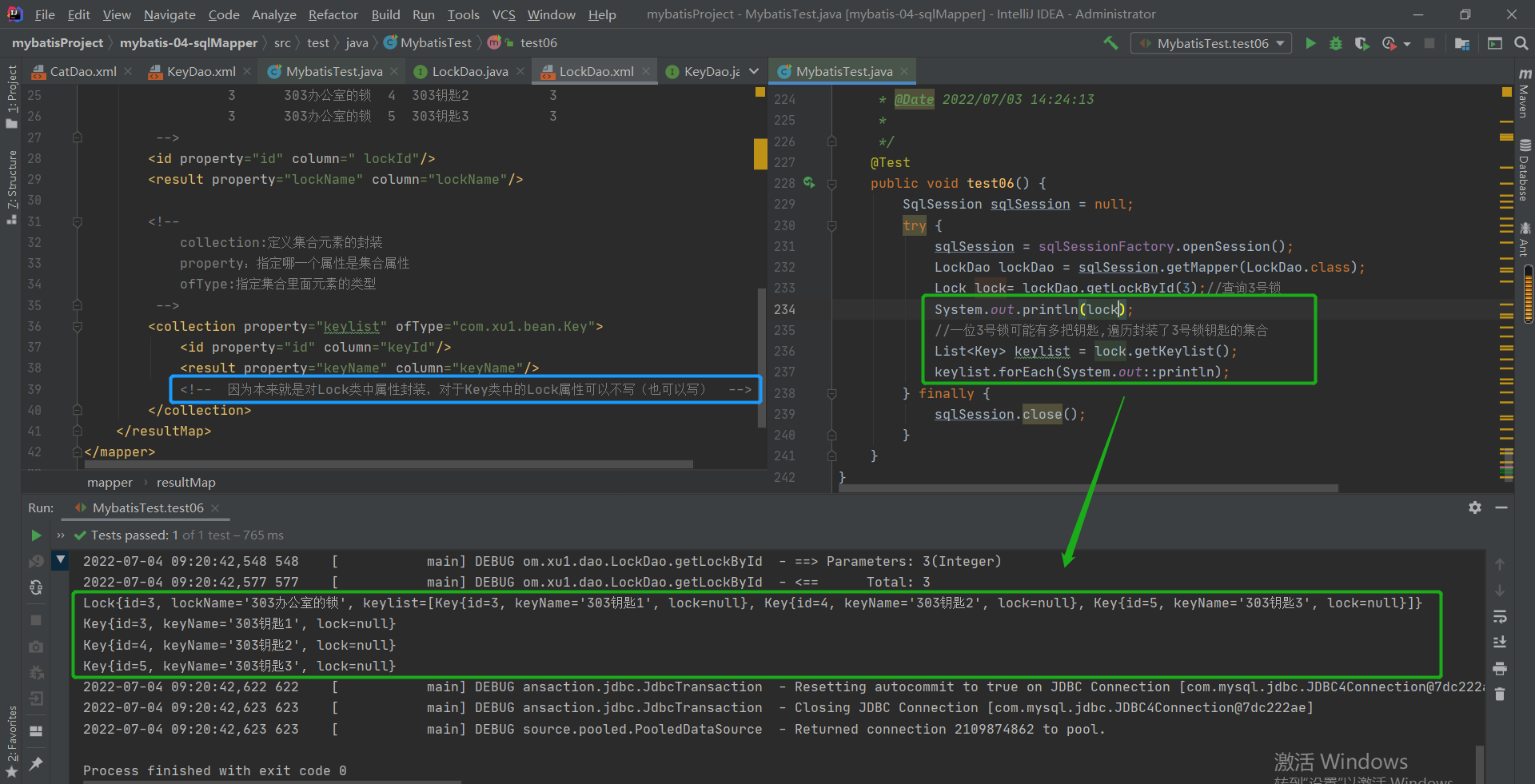Click the Stop square icon in main toolbar
The width and height of the screenshot is (1535, 784).
pos(1429,43)
